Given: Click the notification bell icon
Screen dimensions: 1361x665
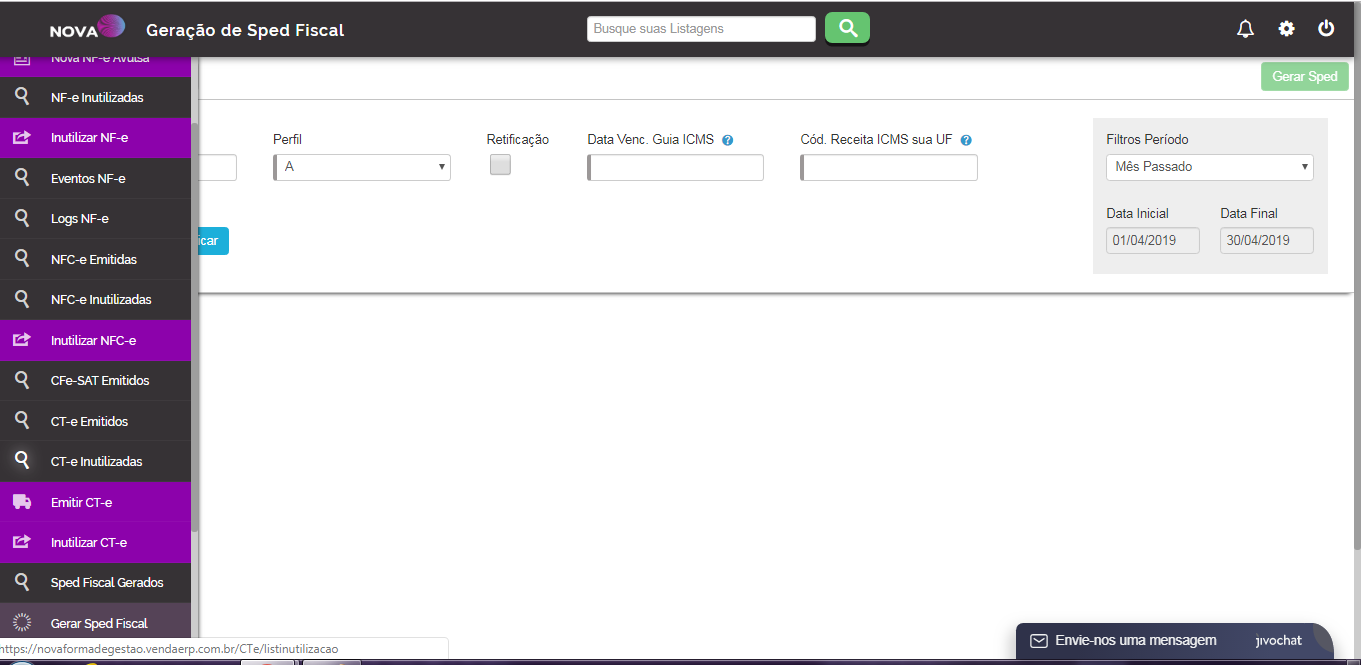Looking at the screenshot, I should point(1245,29).
